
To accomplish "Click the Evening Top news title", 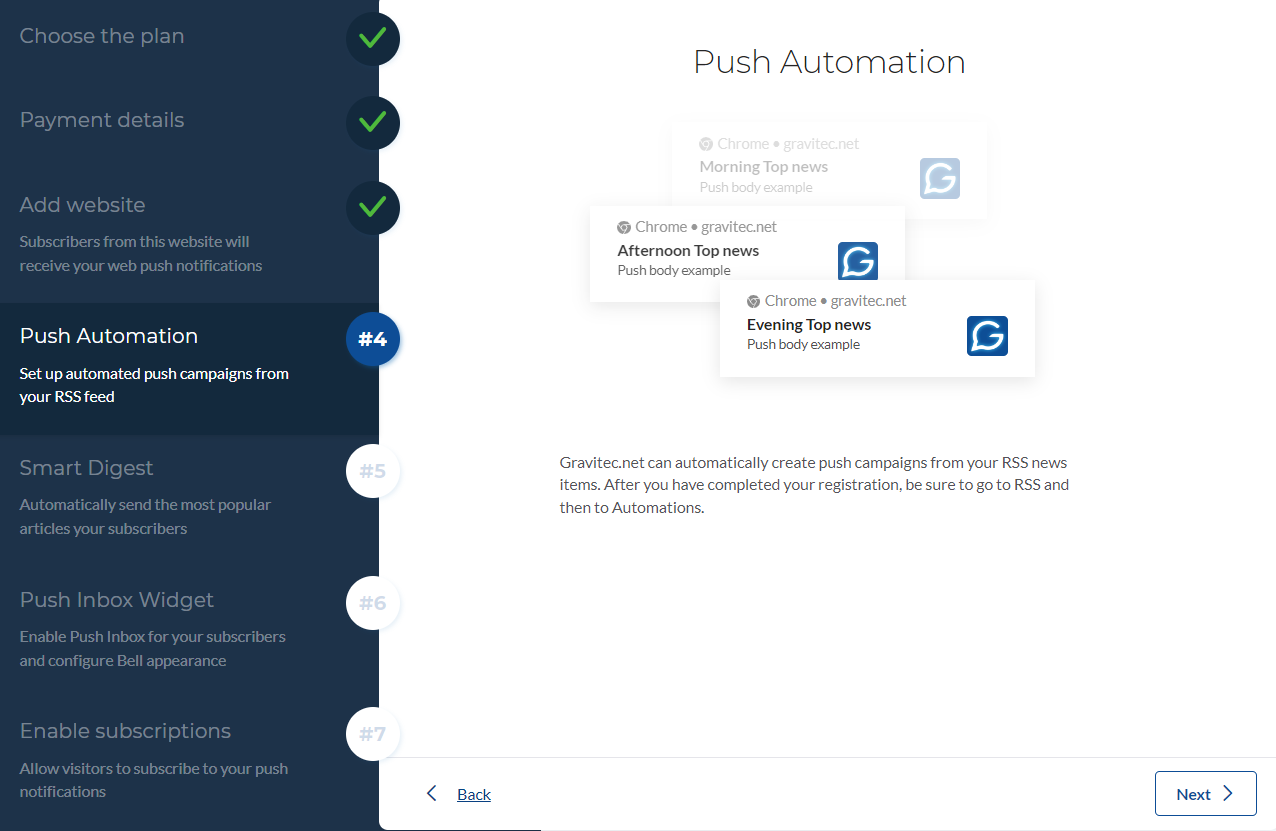I will tap(809, 324).
